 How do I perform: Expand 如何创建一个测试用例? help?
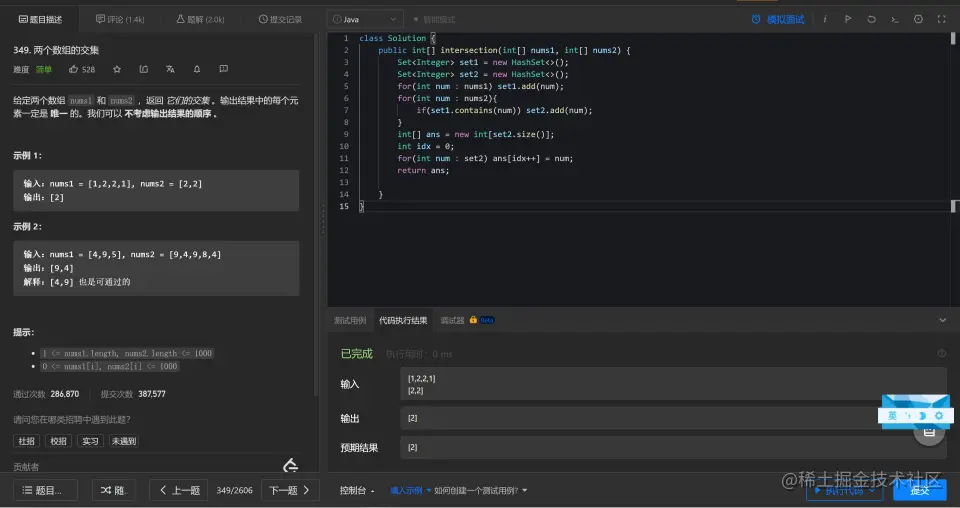click(481, 490)
